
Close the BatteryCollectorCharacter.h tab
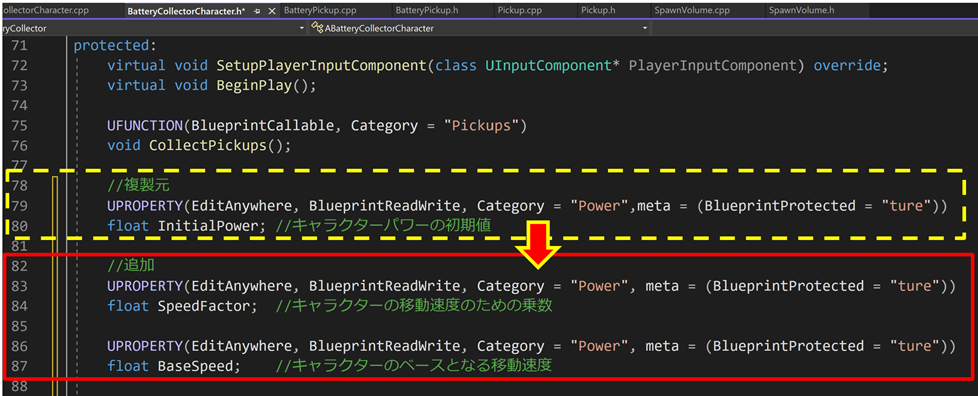coord(271,11)
